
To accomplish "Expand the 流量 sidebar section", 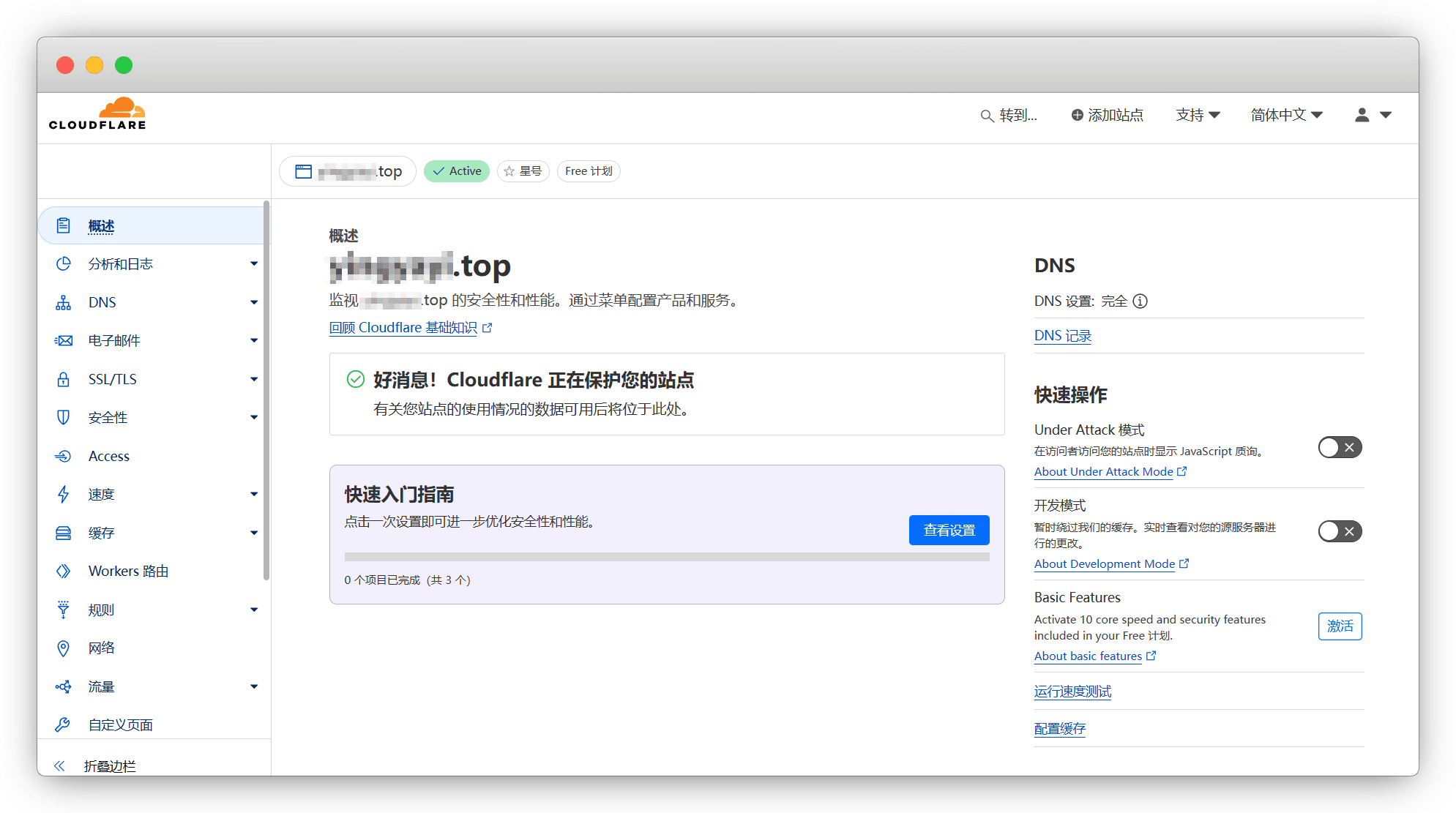I will tap(254, 686).
